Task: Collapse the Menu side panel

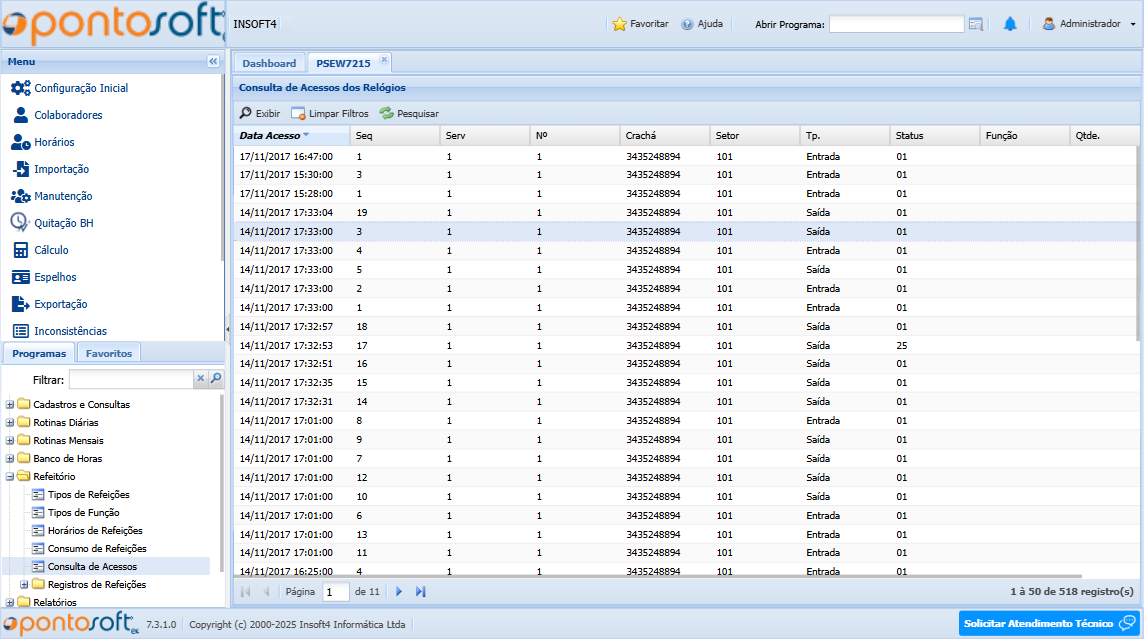Action: pyautogui.click(x=213, y=62)
